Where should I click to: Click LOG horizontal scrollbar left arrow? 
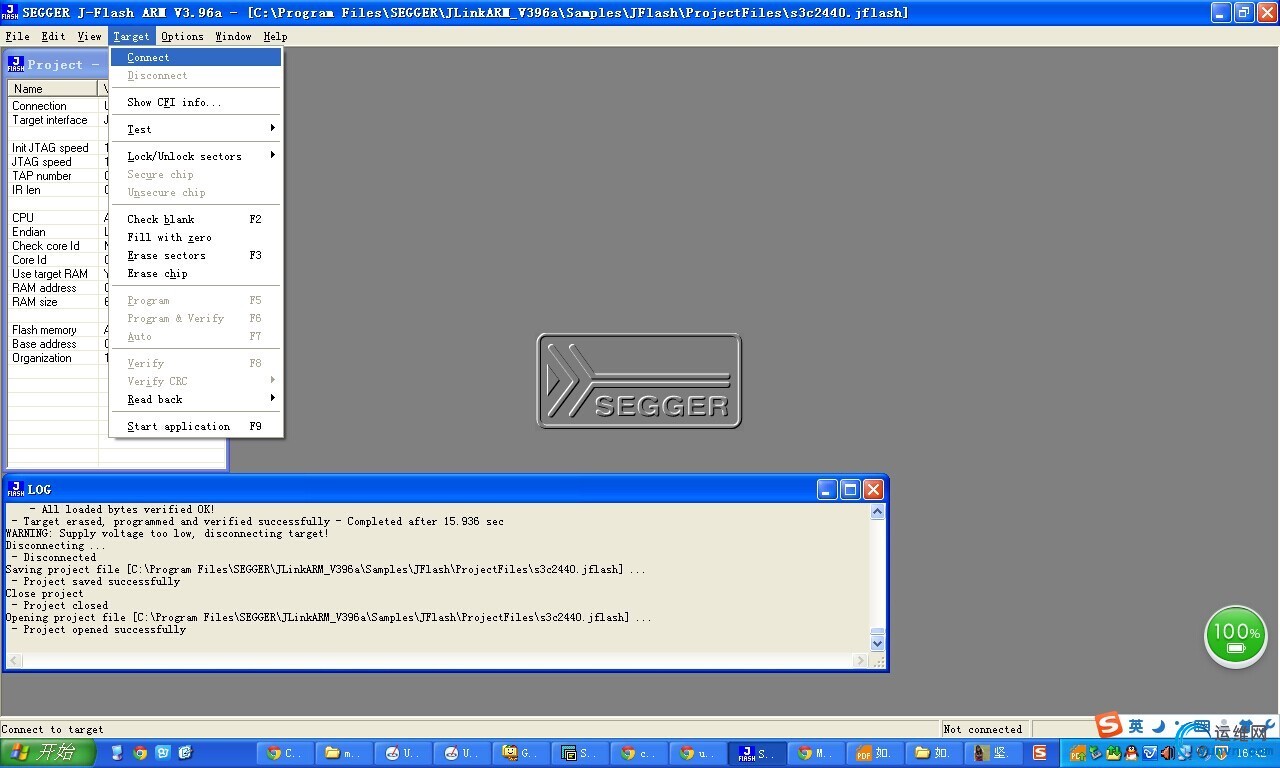coord(14,661)
